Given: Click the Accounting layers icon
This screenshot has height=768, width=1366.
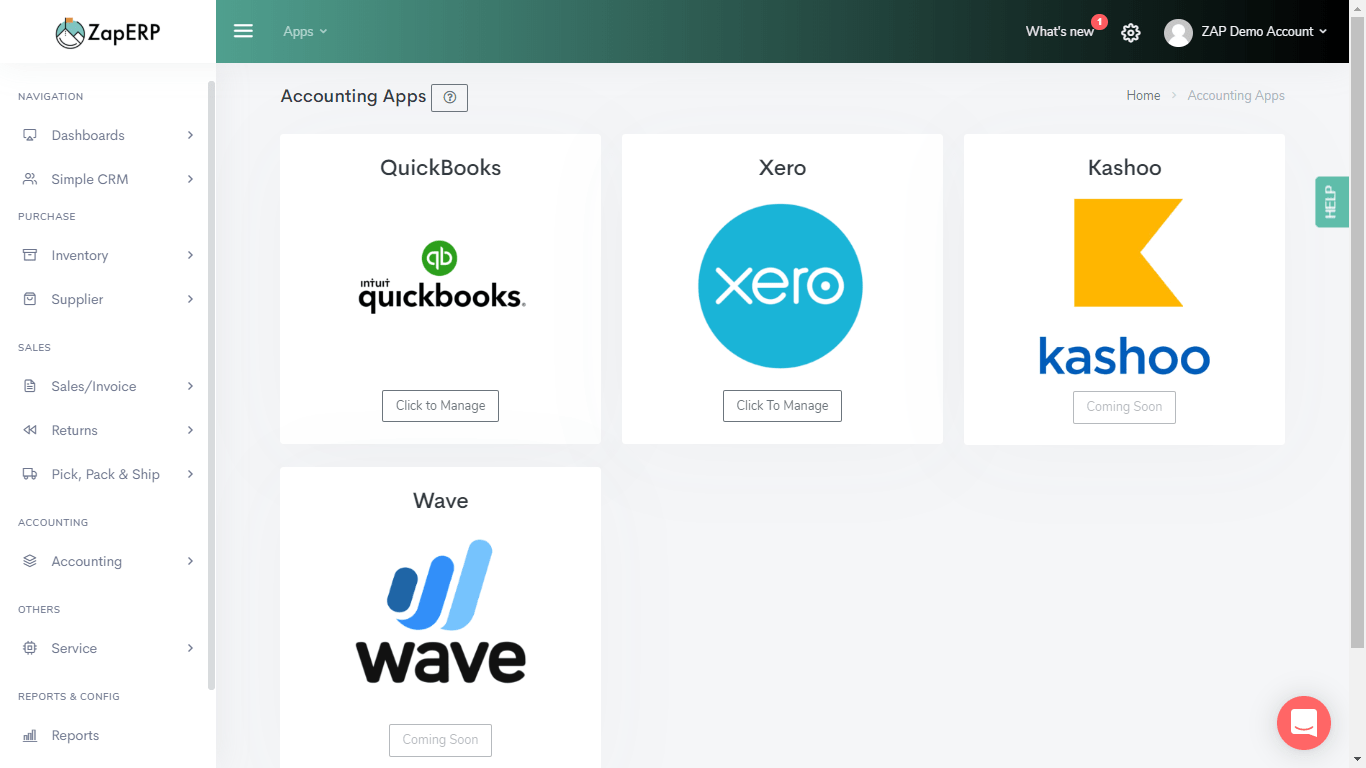Looking at the screenshot, I should coord(30,561).
